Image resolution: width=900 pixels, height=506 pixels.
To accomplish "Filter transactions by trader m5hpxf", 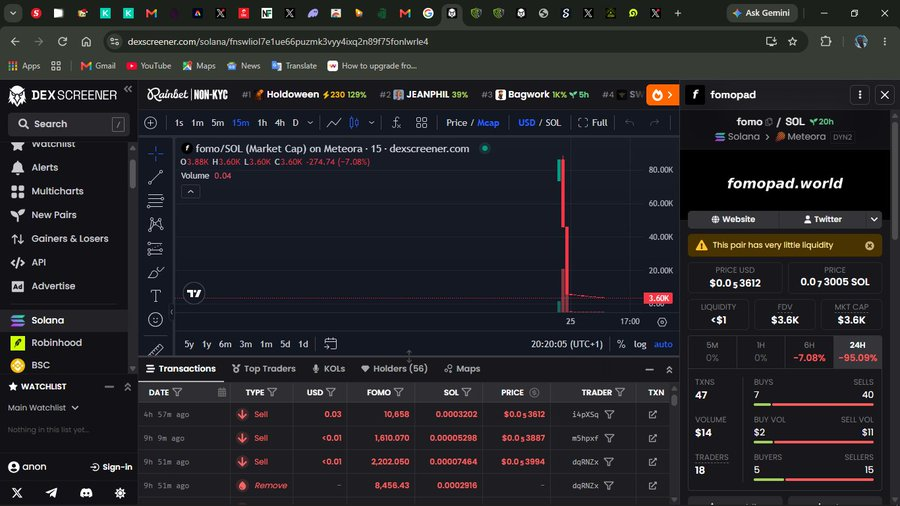I will coord(609,438).
